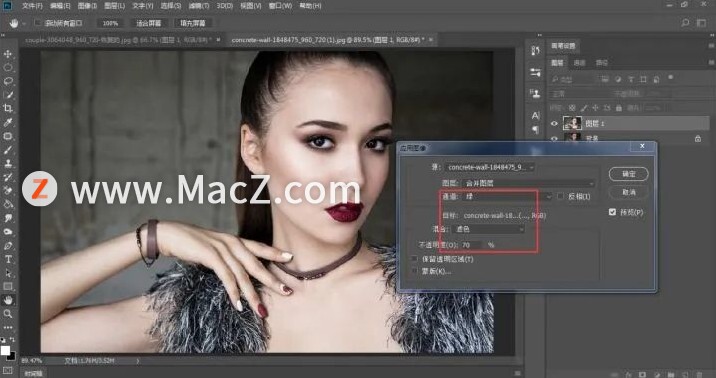Click the 填充屏幕 fill screen button
The width and height of the screenshot is (716, 378).
193,23
